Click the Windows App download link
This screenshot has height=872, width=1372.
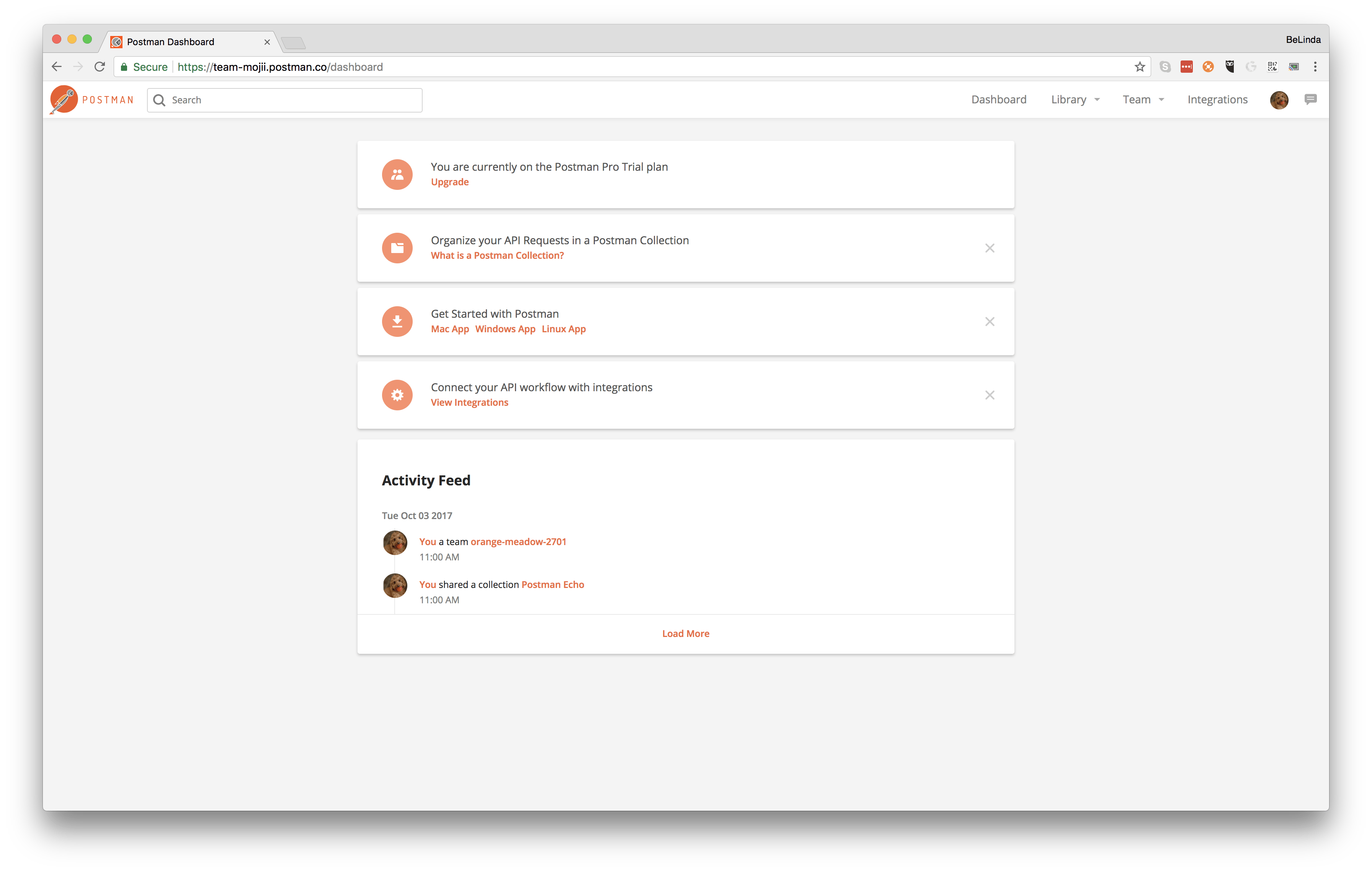[x=505, y=329]
